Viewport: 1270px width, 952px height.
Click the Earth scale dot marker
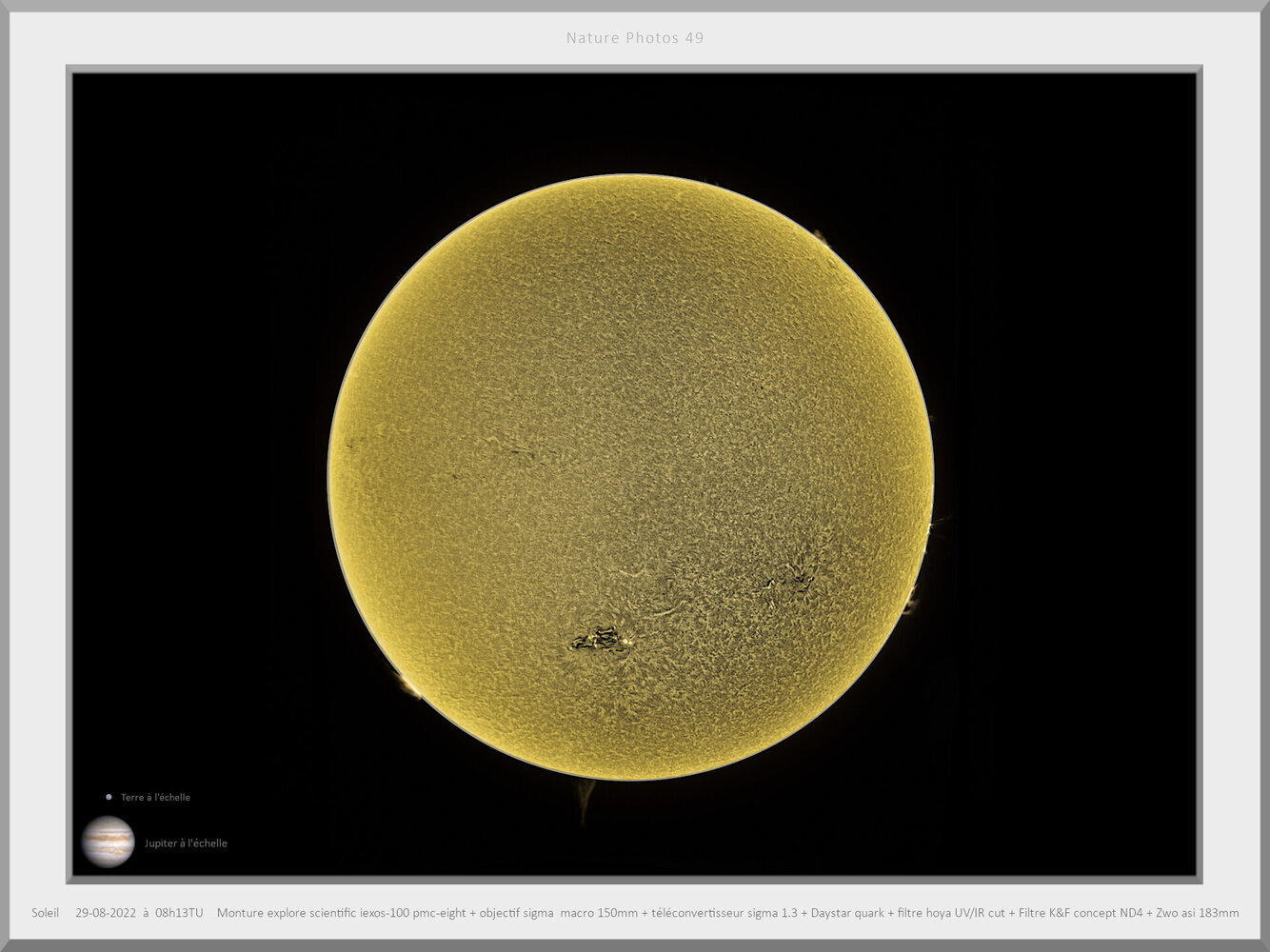pyautogui.click(x=108, y=797)
